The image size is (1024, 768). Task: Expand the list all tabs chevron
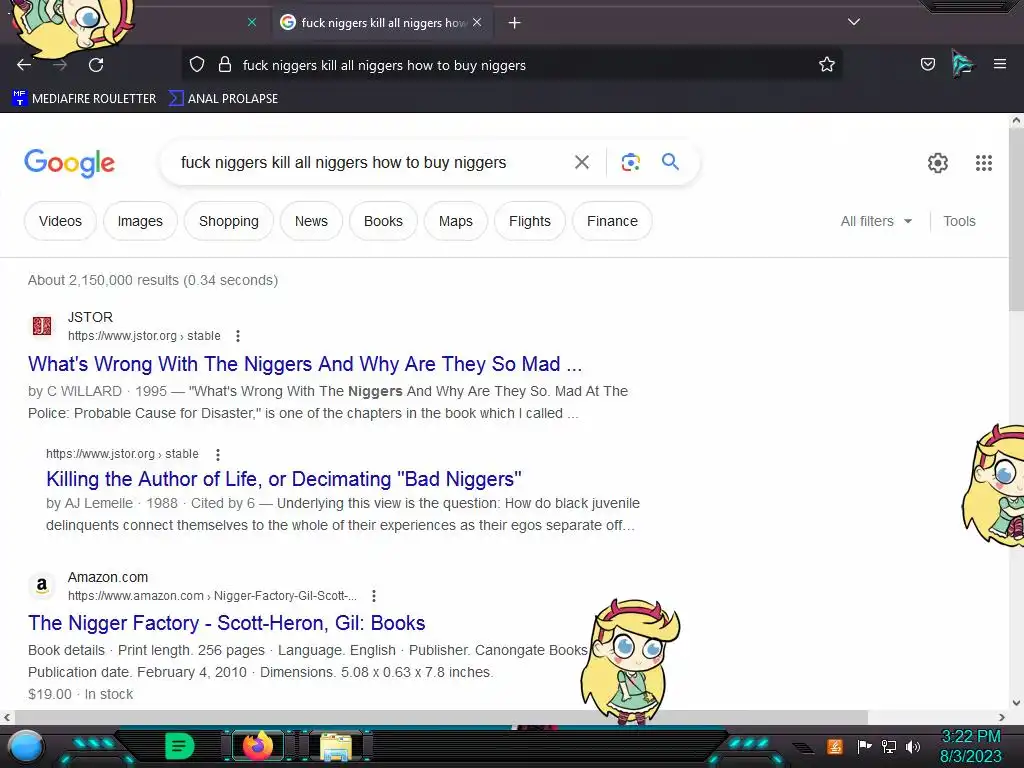854,22
